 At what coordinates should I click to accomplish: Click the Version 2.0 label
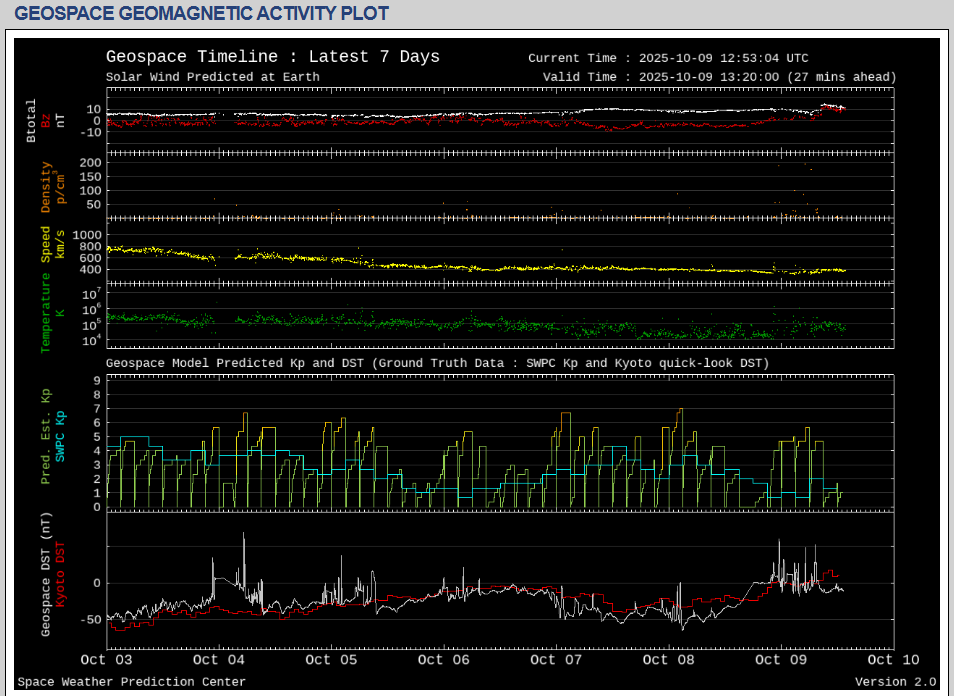[896, 682]
